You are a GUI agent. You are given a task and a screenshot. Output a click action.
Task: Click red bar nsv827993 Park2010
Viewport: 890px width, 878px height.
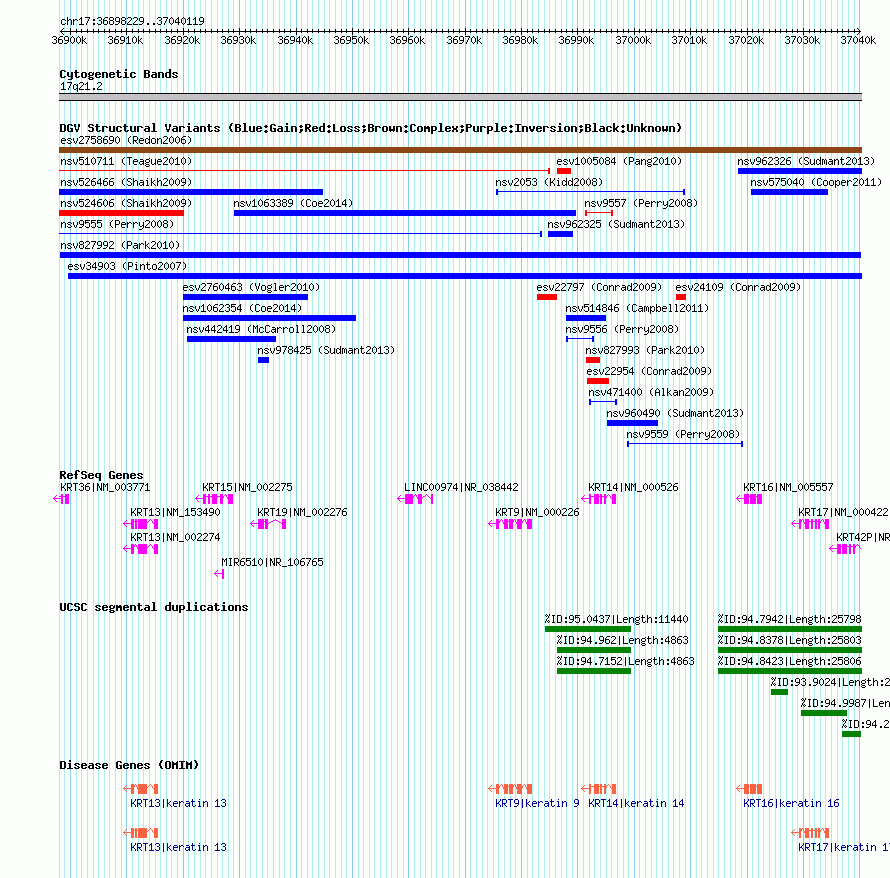coord(593,360)
